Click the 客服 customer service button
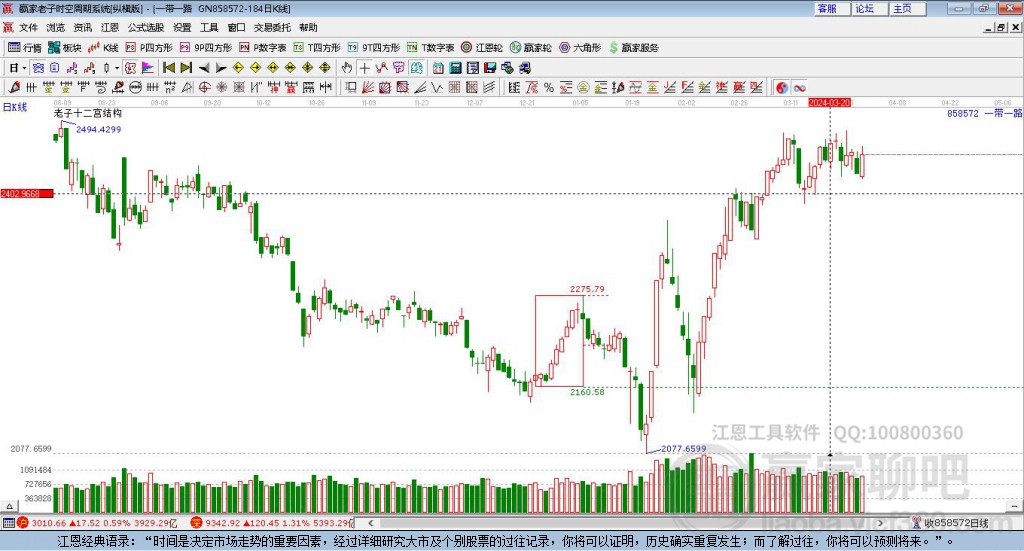The width and height of the screenshot is (1024, 551). [x=832, y=8]
